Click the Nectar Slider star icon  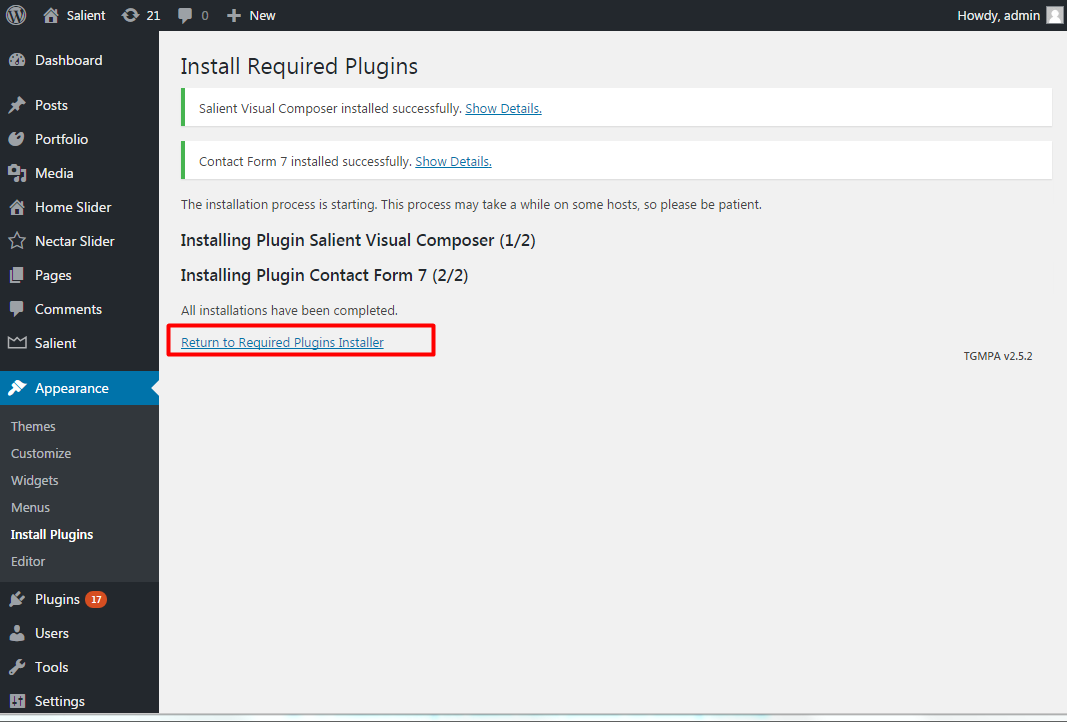(17, 241)
